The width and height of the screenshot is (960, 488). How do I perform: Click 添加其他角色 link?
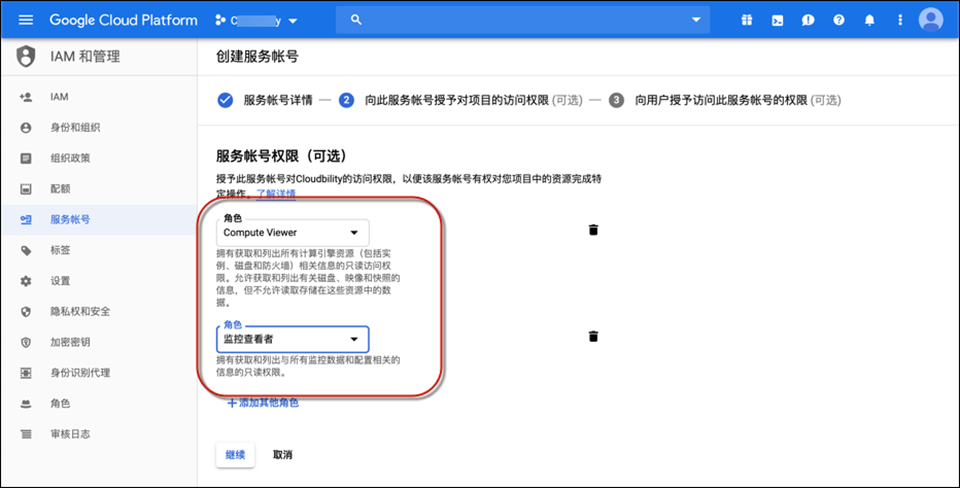pyautogui.click(x=263, y=403)
